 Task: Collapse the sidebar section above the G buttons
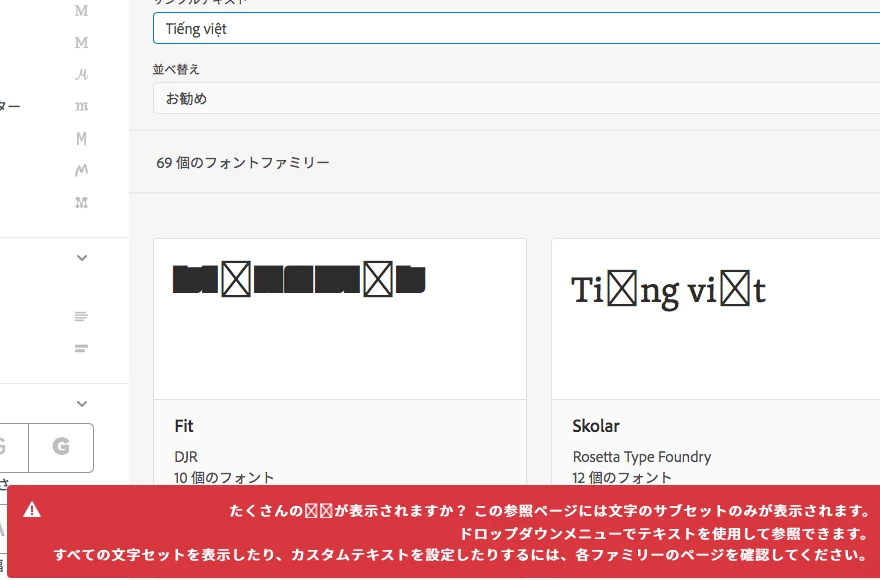click(82, 404)
